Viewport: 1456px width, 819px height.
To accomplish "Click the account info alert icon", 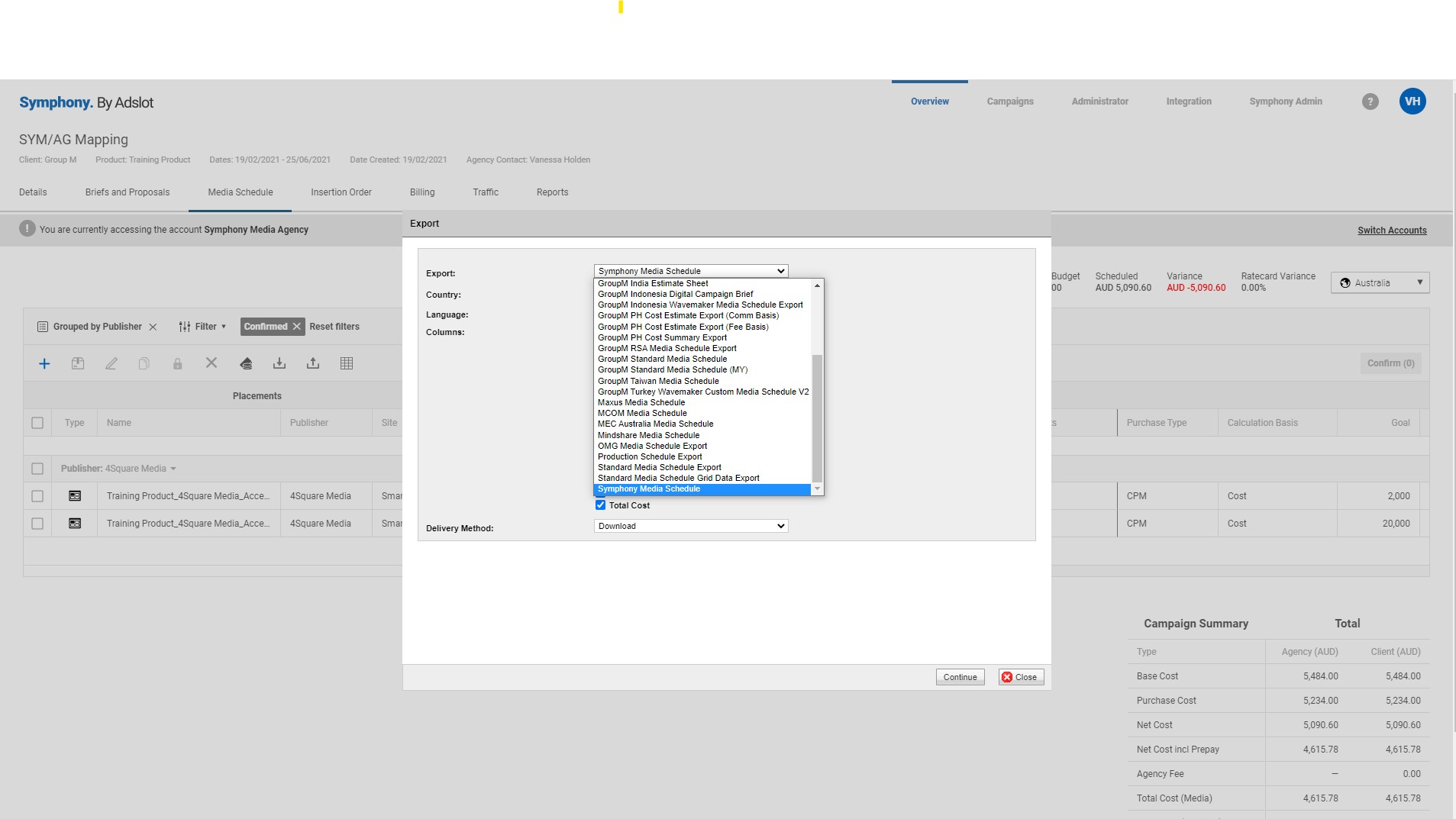I will tap(27, 228).
